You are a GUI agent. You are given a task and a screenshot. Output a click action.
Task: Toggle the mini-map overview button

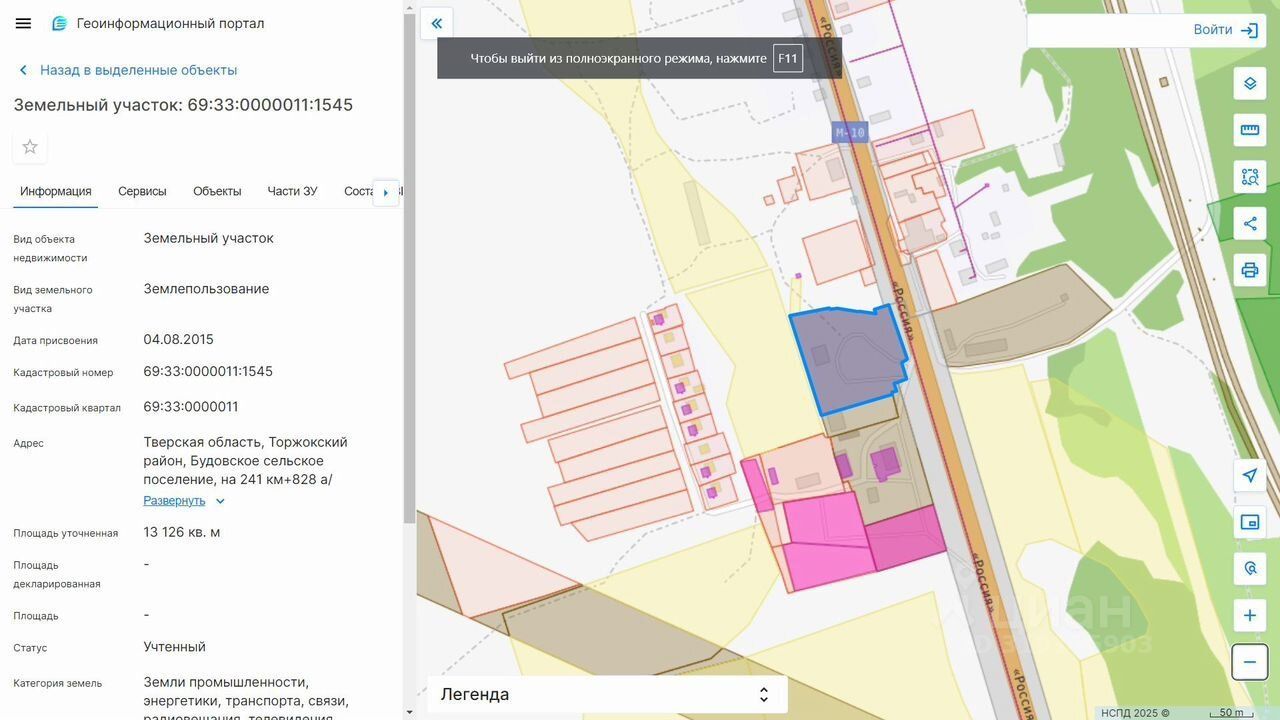click(x=1250, y=522)
